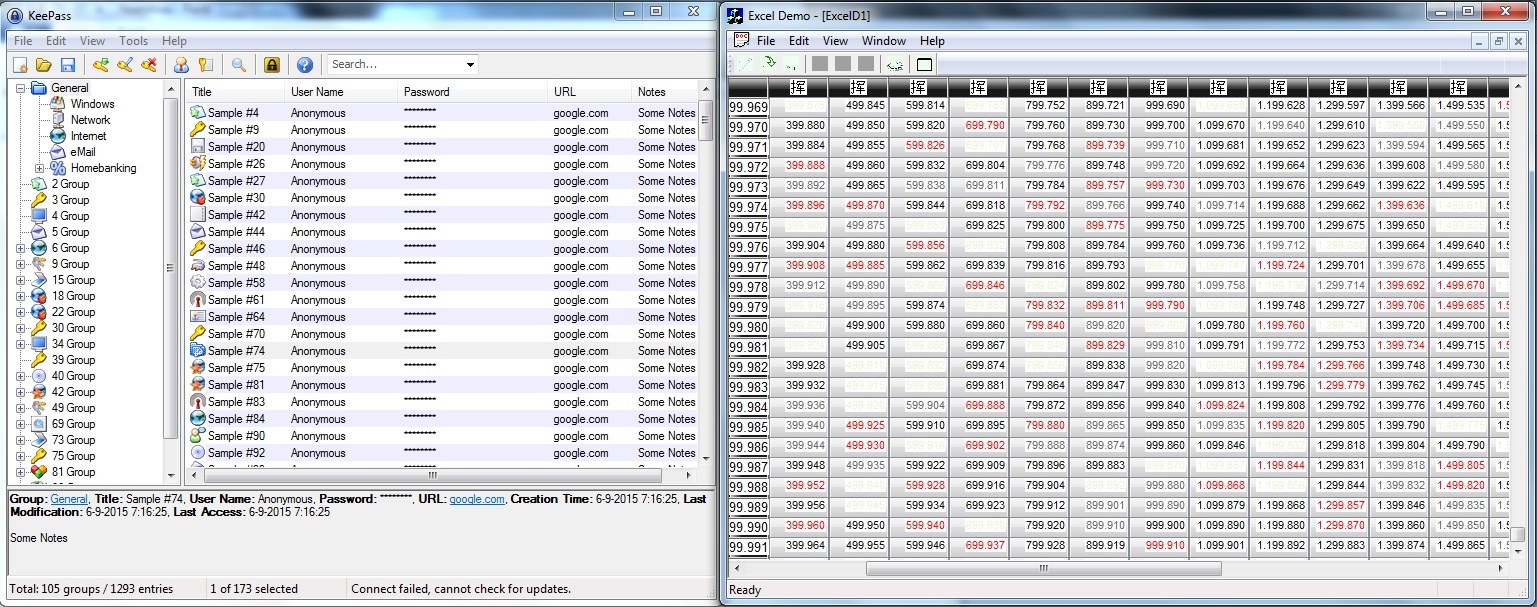
Task: Open the Window menu in Excel Demo
Action: coord(884,41)
